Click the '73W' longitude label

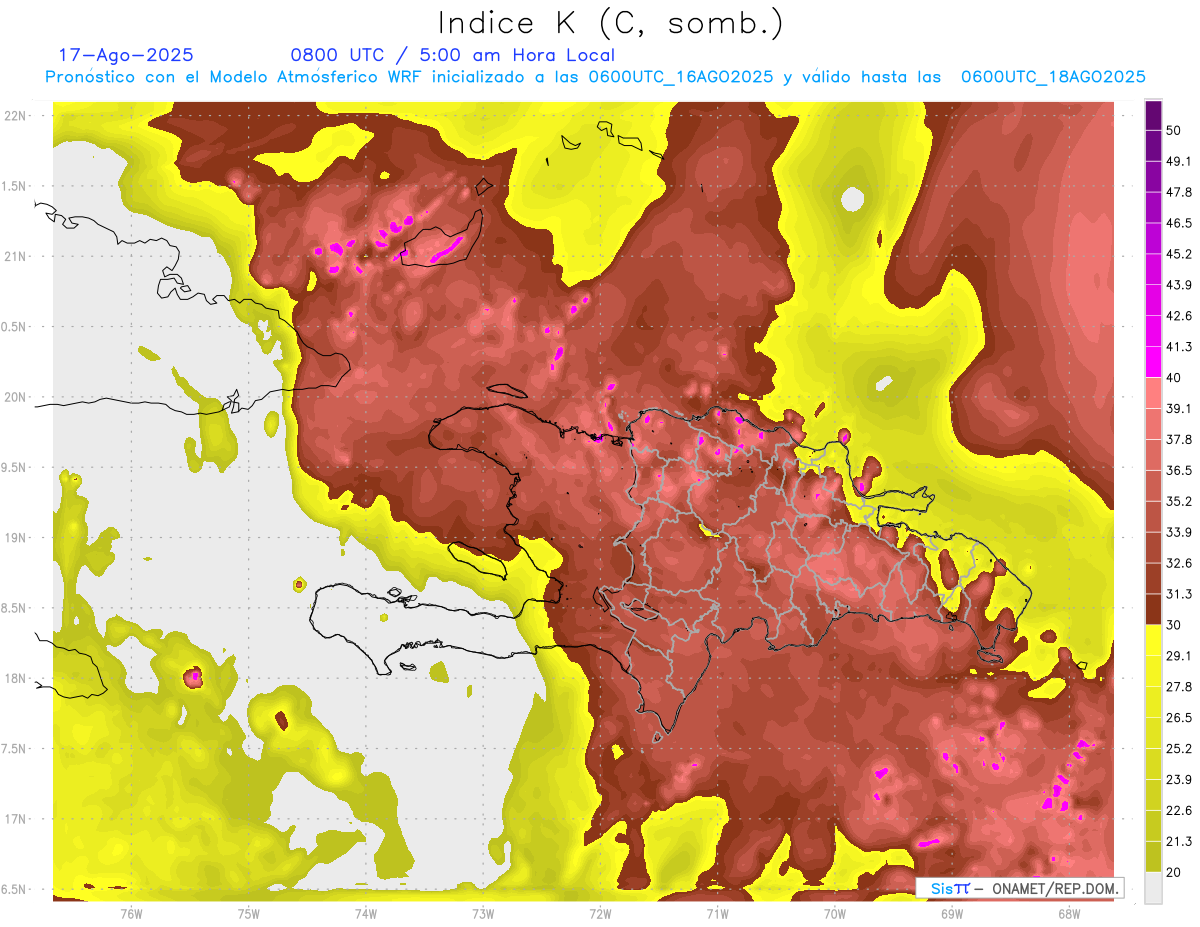tap(482, 913)
